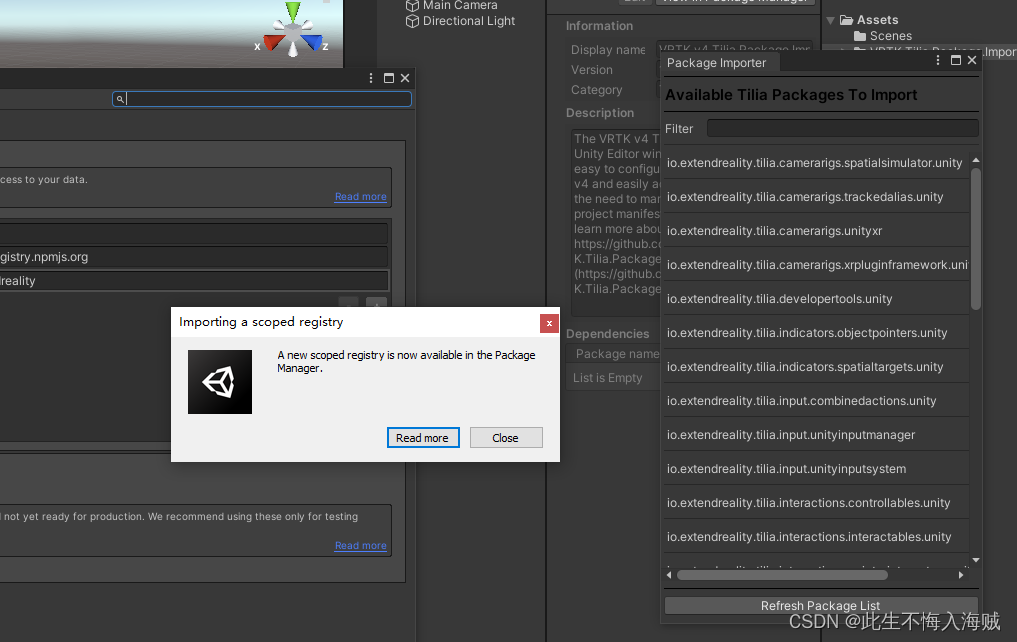Click the Package name column header

[617, 354]
